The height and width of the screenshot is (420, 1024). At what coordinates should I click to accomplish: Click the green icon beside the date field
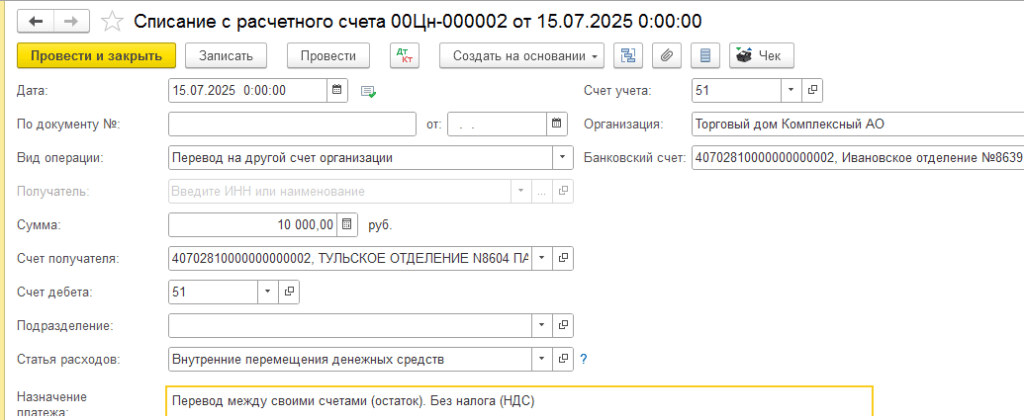368,91
